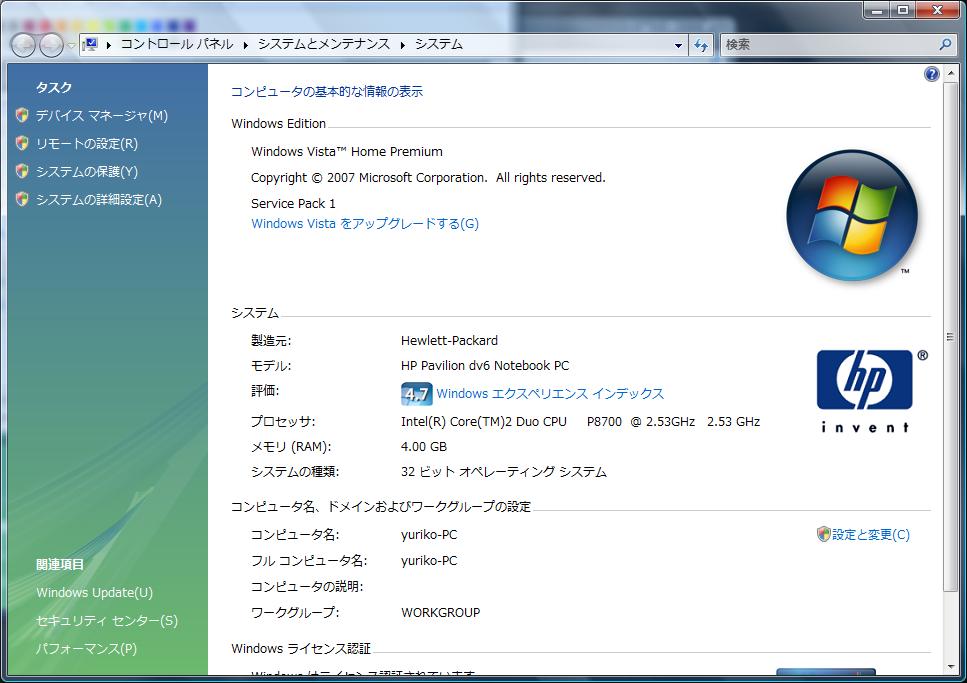
Task: Click the Hewlett-Packard manufacturer value
Action: point(449,341)
